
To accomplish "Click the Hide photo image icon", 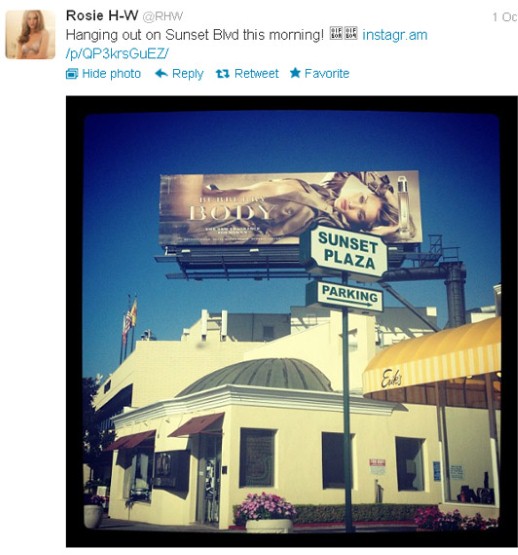I will tap(72, 74).
